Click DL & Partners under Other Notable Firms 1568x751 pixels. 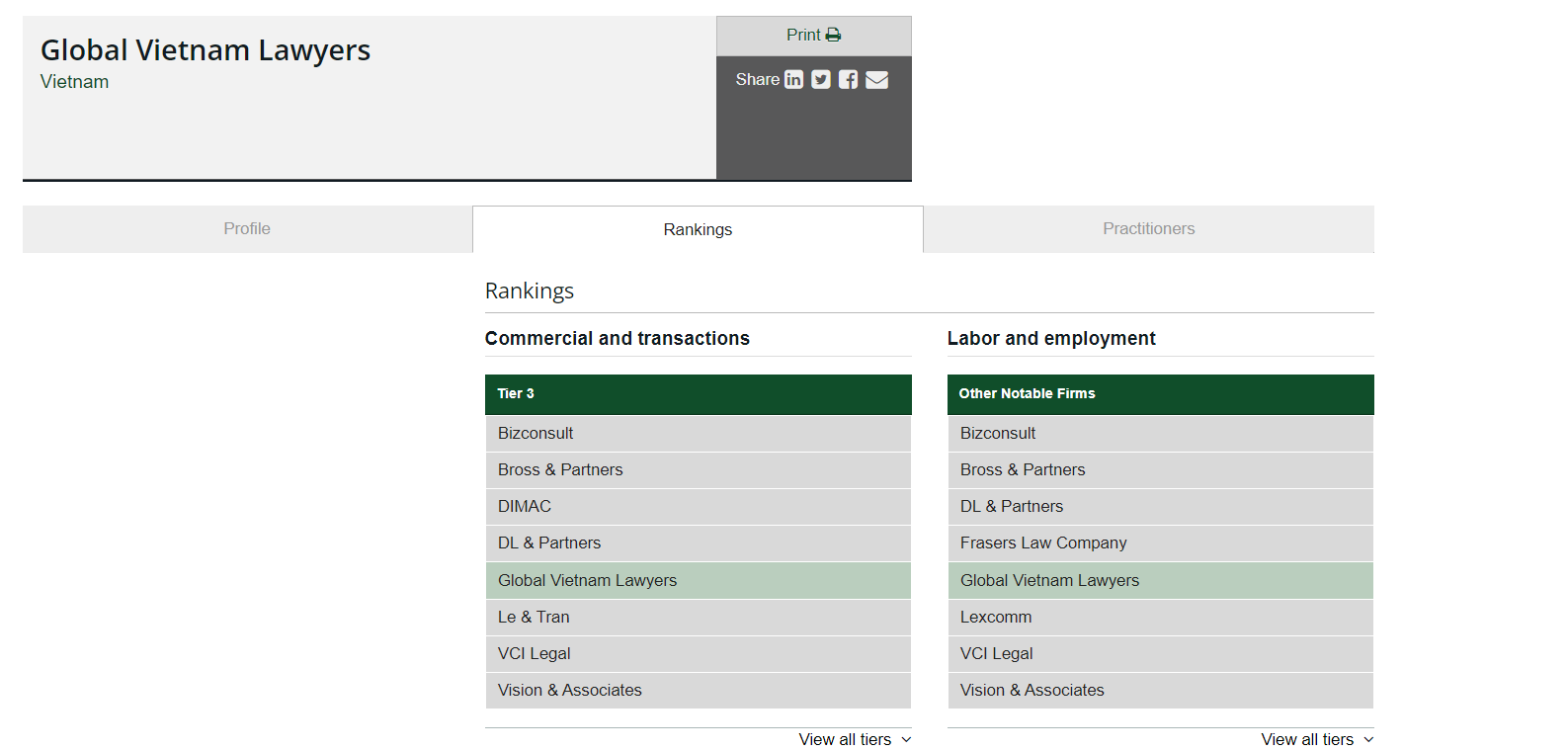[x=1011, y=507]
